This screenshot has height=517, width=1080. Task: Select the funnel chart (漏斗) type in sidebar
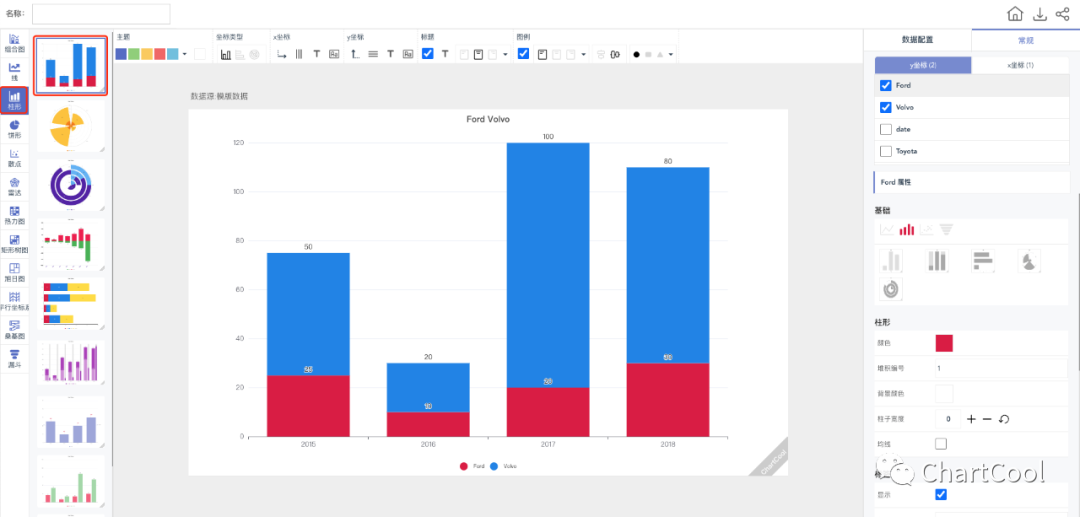pos(15,358)
